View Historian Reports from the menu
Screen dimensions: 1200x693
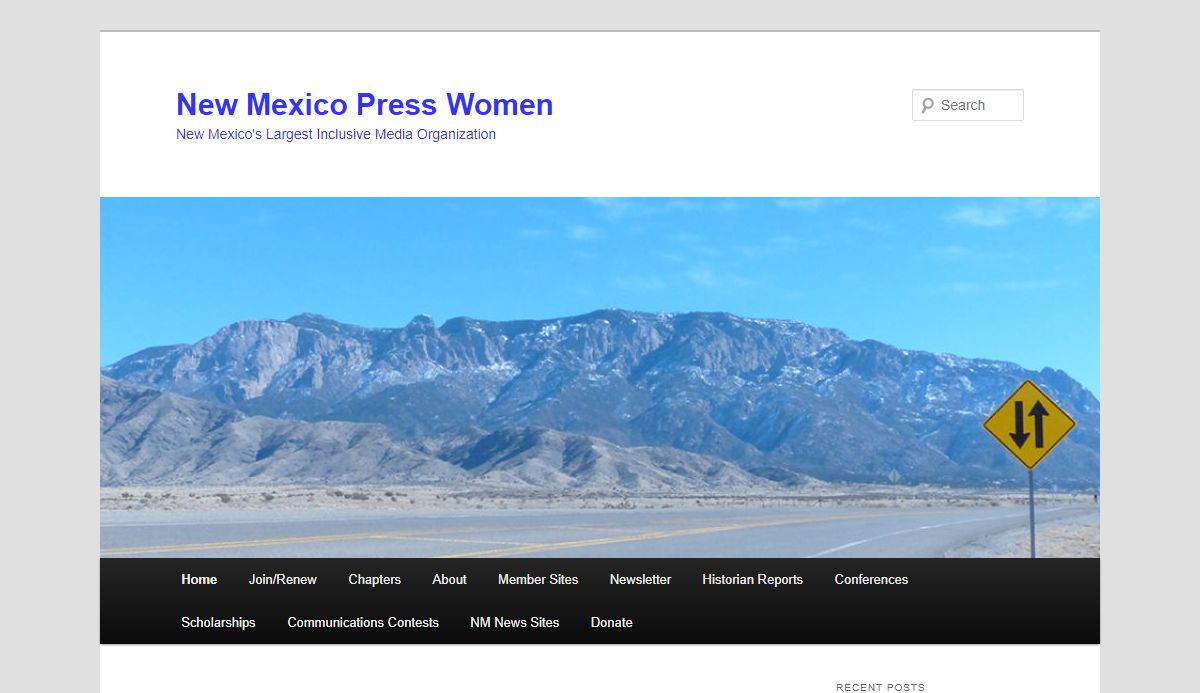(x=752, y=579)
